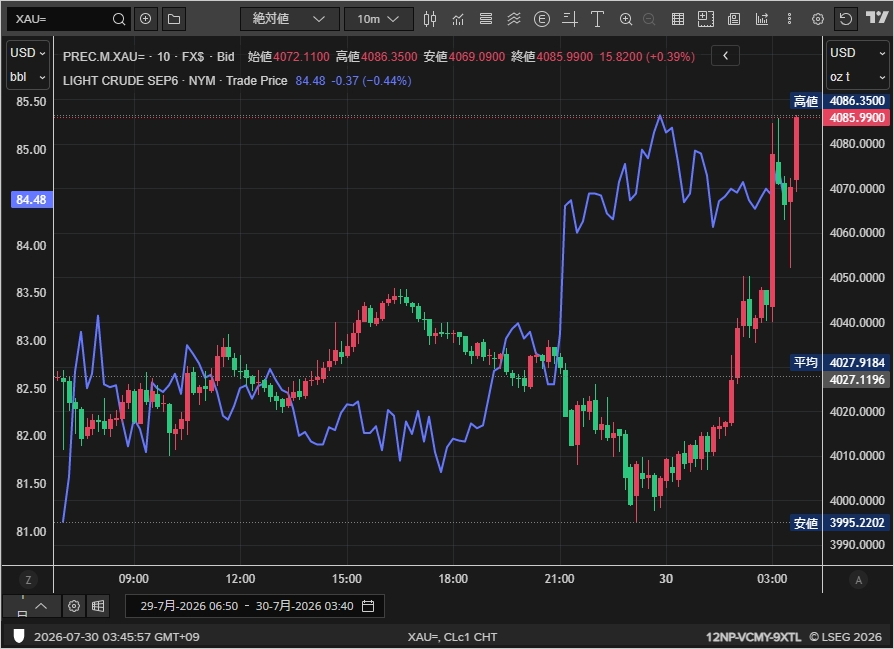This screenshot has height=649, width=894.
Task: Click status bar timestamp 2026-07-30 03:45:57
Action: tap(117, 636)
